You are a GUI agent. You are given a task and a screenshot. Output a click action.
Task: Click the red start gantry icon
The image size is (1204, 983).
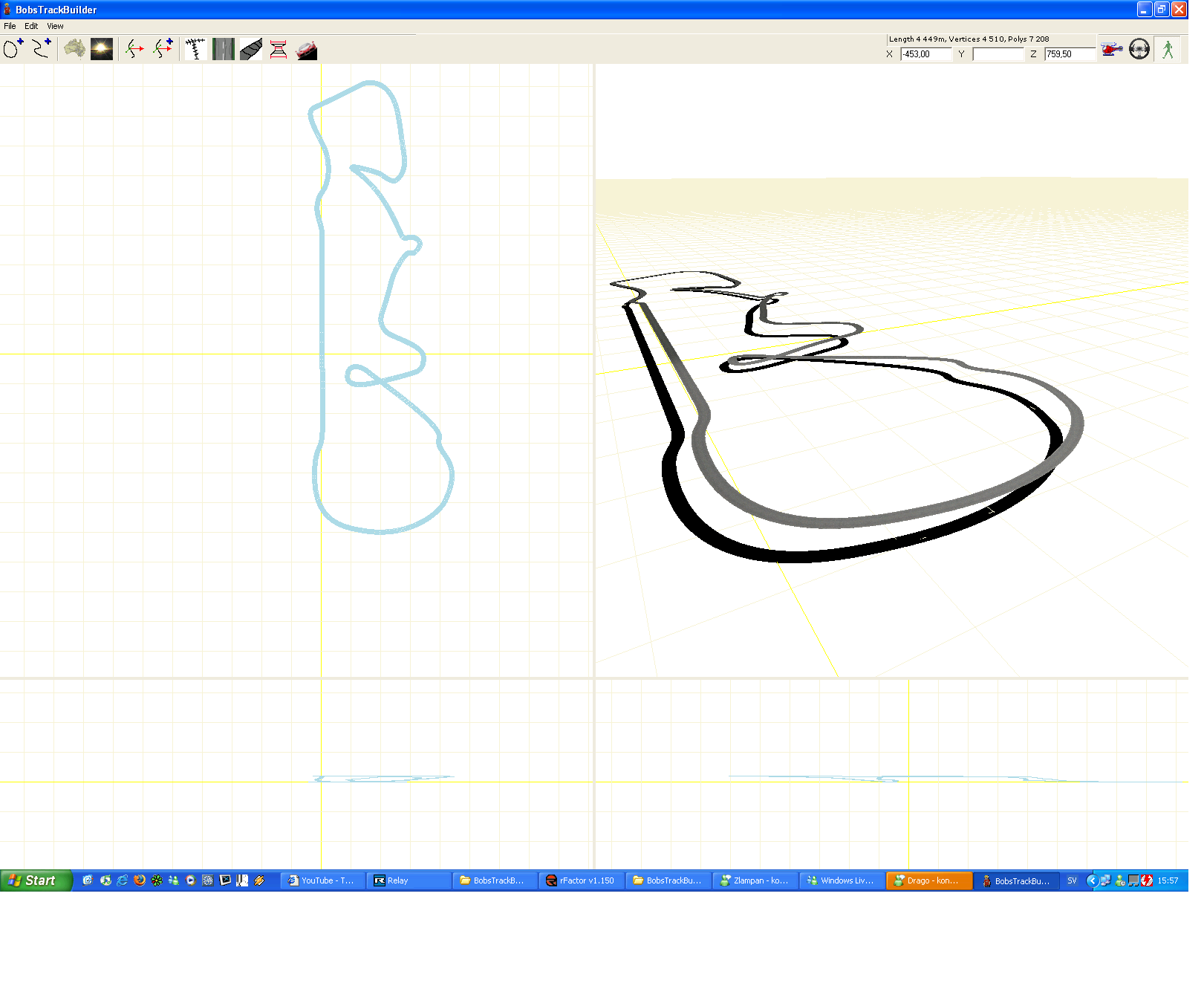pos(279,49)
